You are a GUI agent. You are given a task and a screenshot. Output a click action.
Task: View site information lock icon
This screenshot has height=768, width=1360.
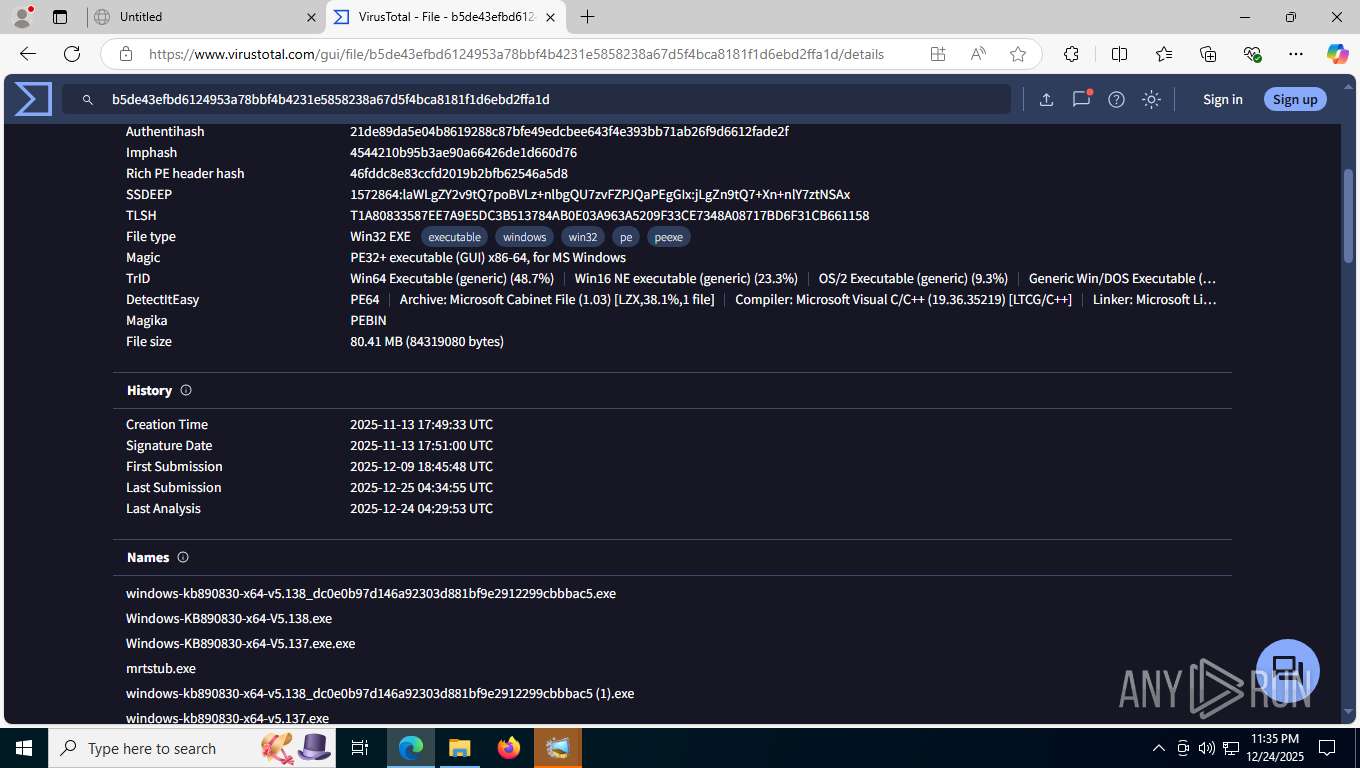[x=126, y=54]
